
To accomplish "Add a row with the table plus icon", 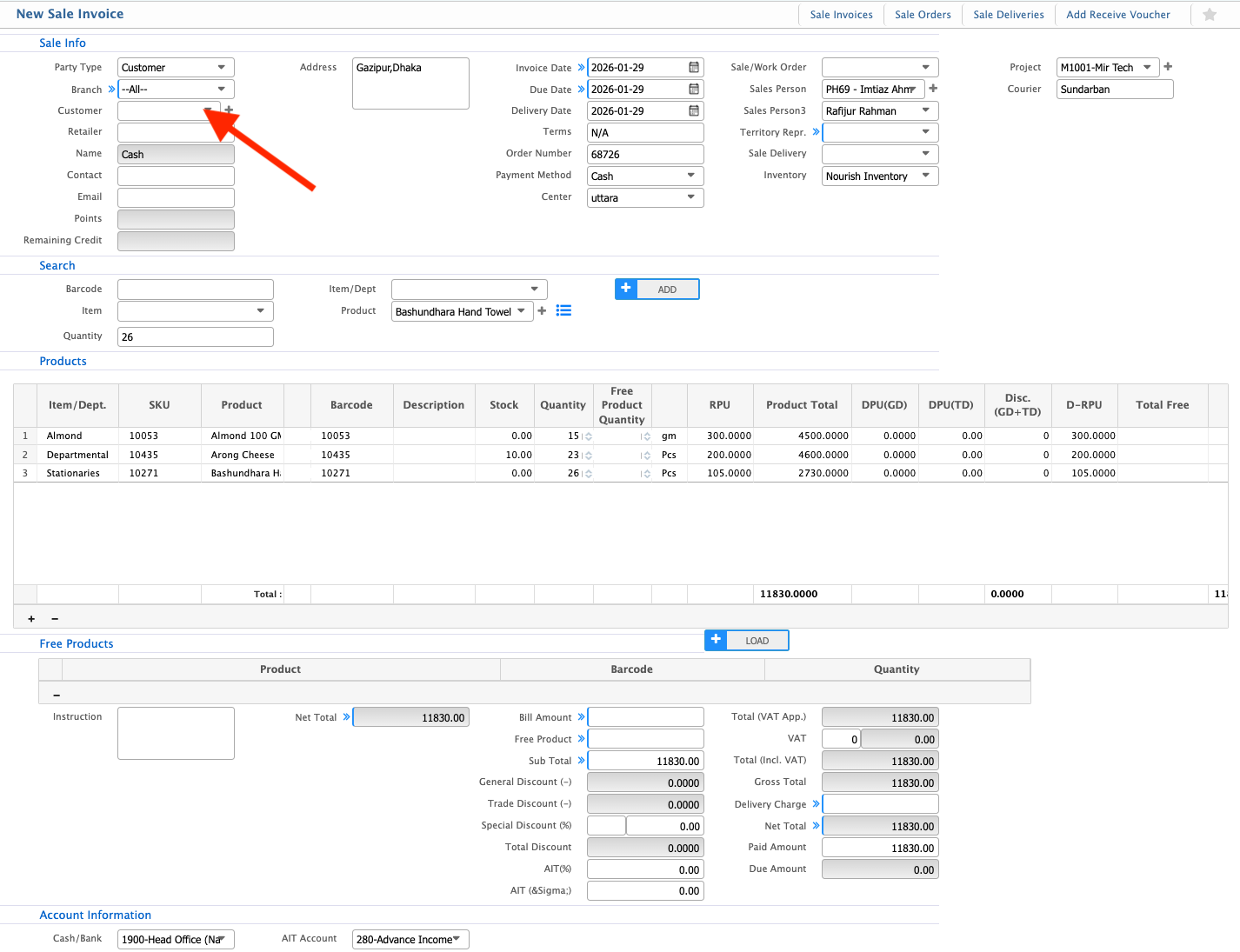I will point(31,619).
